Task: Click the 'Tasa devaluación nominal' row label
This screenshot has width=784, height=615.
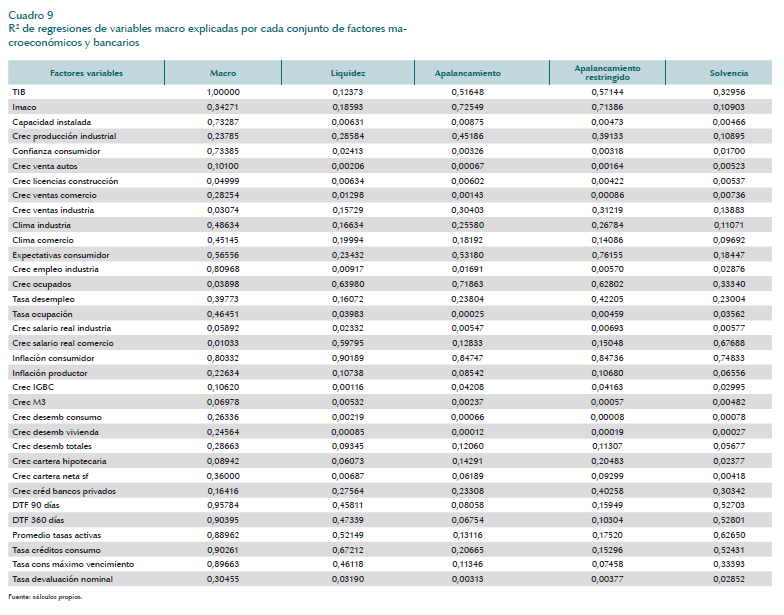Action: click(60, 579)
